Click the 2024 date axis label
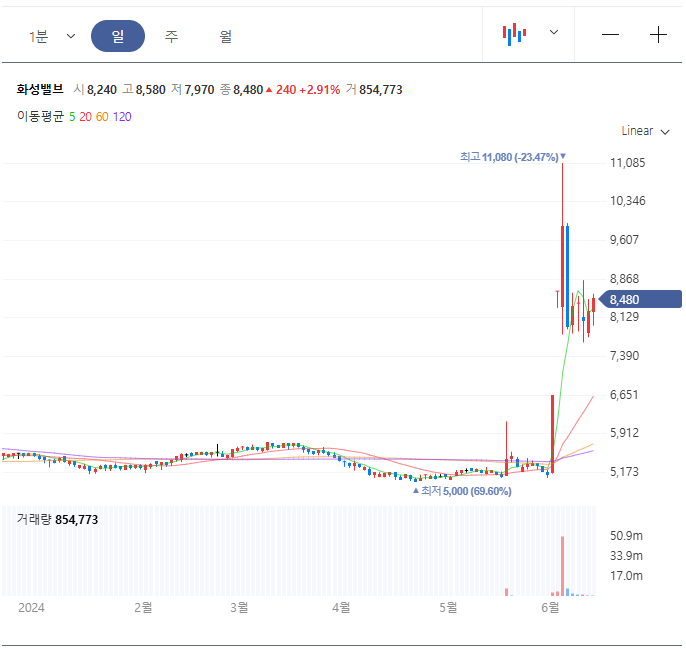The width and height of the screenshot is (686, 649). (x=31, y=608)
